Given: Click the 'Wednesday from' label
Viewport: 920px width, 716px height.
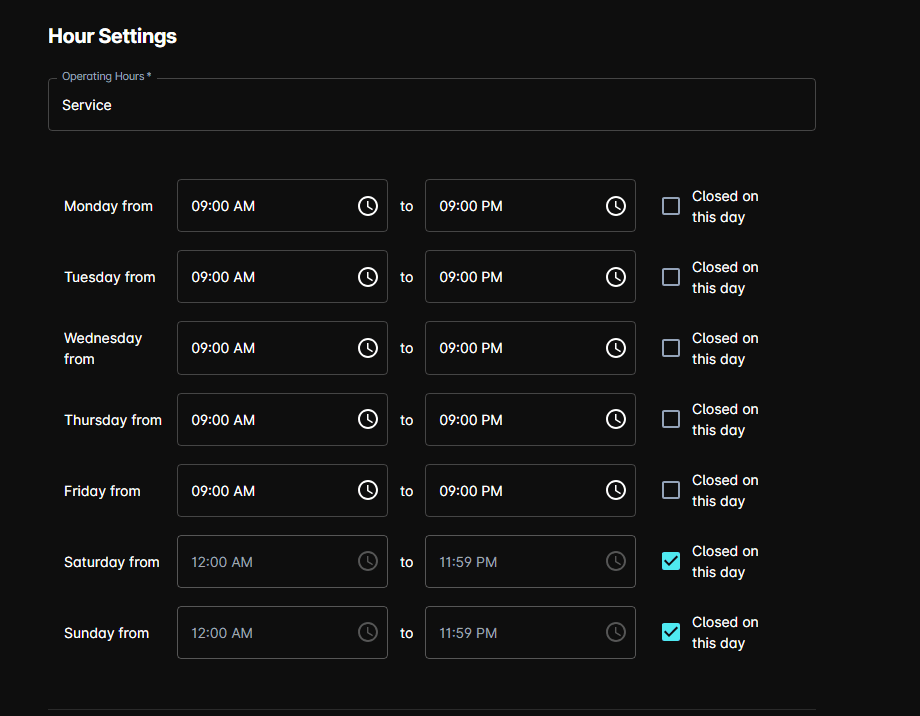Looking at the screenshot, I should [103, 349].
